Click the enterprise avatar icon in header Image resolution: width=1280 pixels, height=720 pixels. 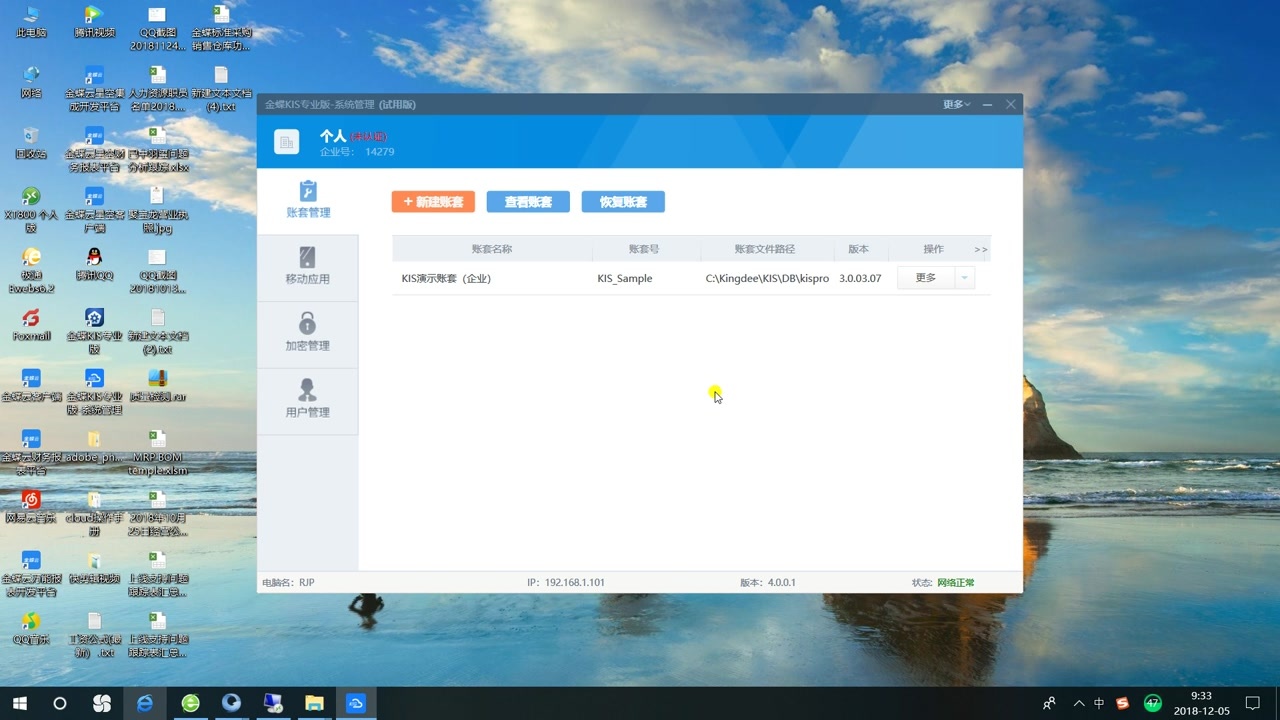[x=287, y=143]
